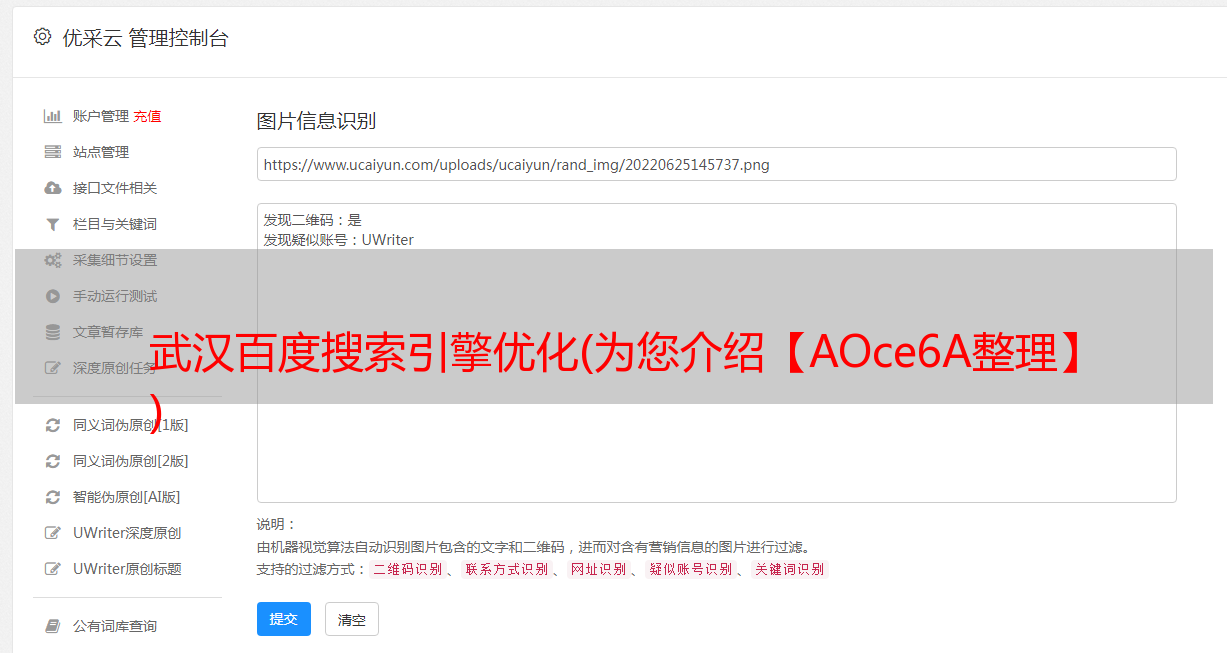
Task: Open 公有词库查询 in sidebar
Action: [115, 626]
